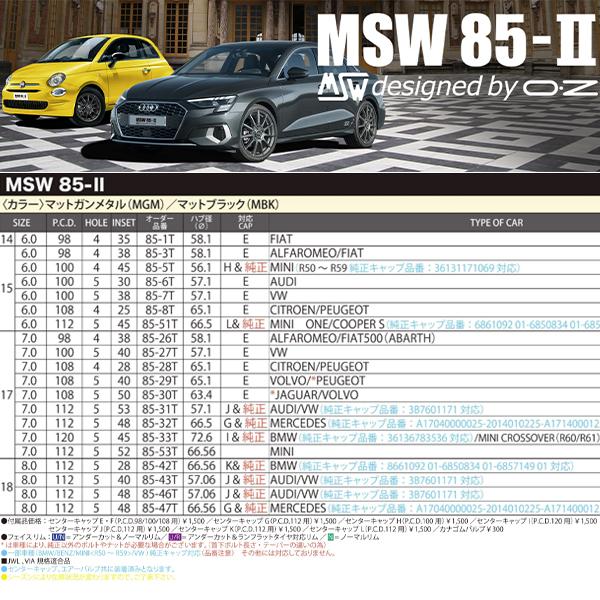The height and width of the screenshot is (600, 600).
Task: Click the CITROEN/PEUGEOT entry in 15-inch rows
Action: coord(321,311)
